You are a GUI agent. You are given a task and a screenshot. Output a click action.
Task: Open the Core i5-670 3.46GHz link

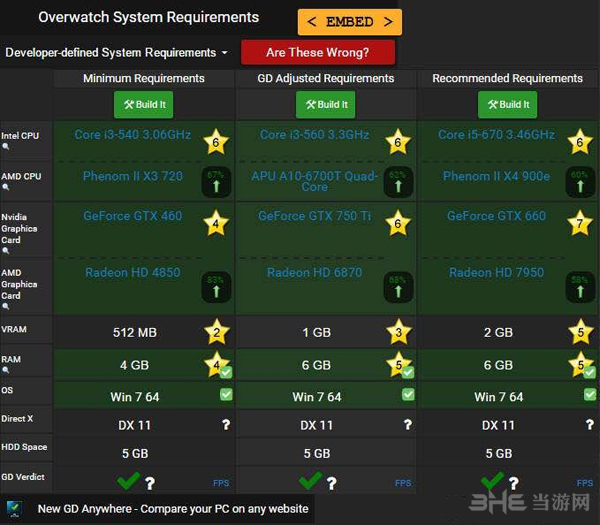[496, 134]
